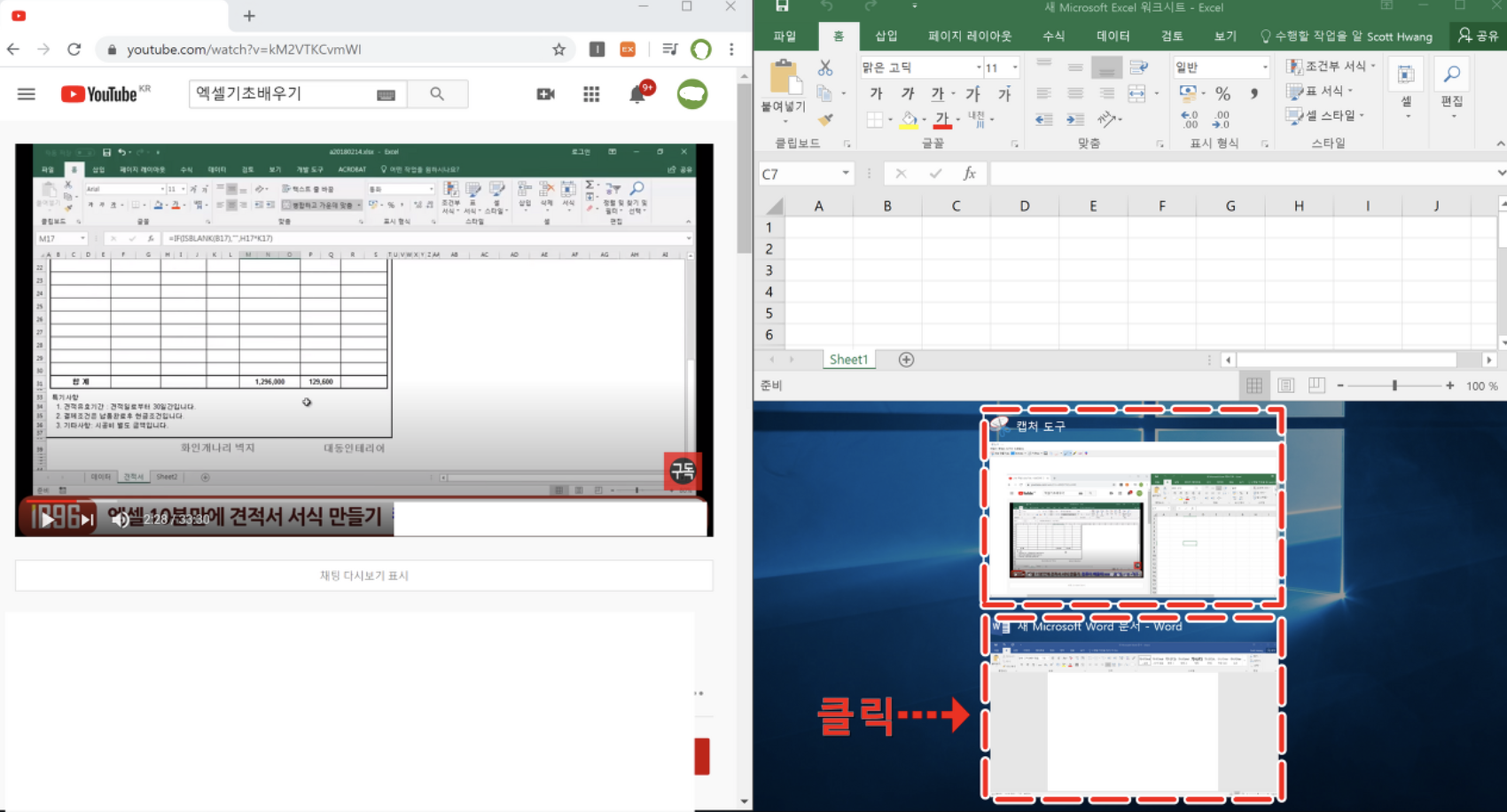Apply red font color 가
The width and height of the screenshot is (1507, 812).
(x=942, y=120)
